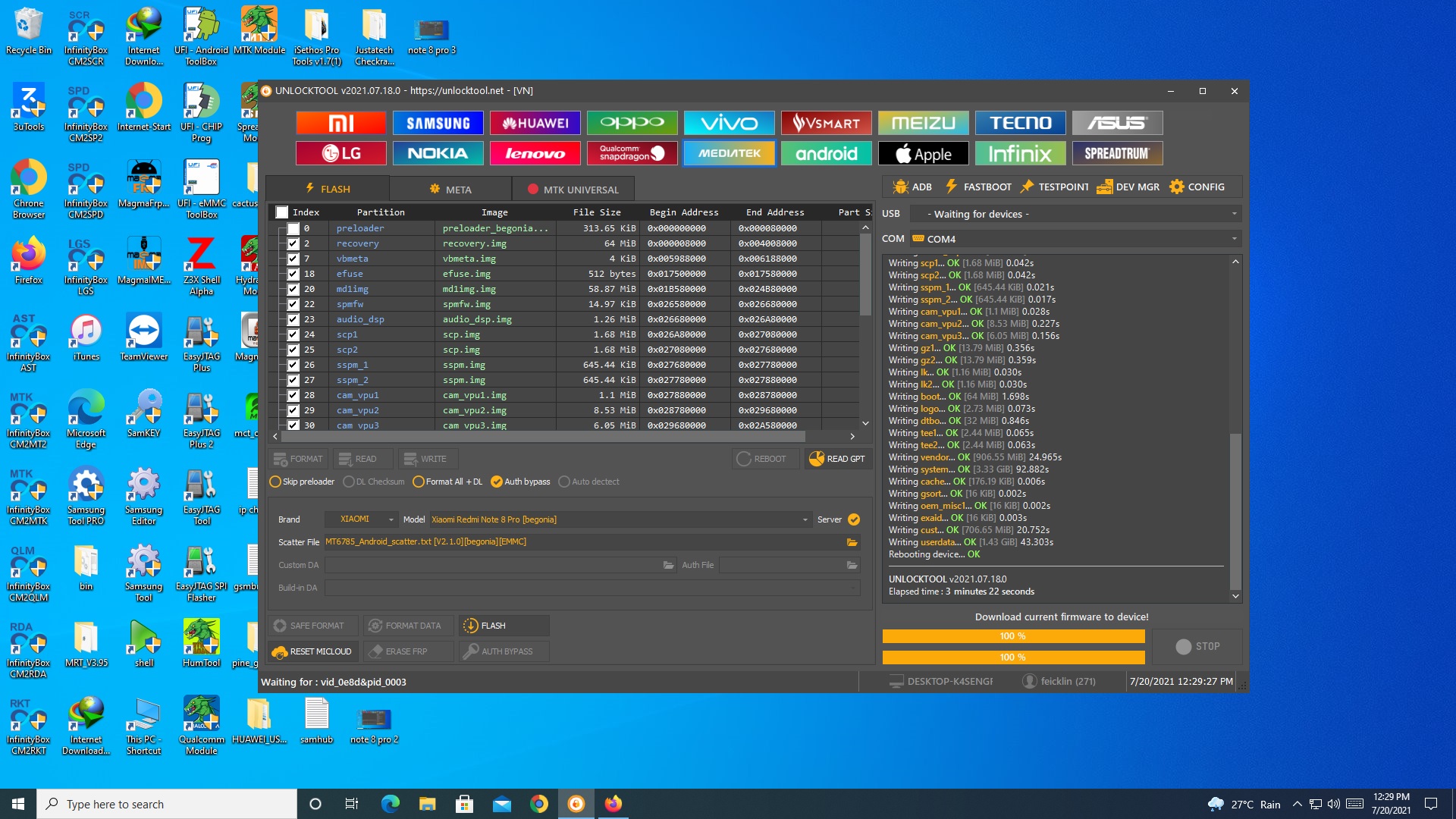Select the Meizu brand logo

(x=923, y=123)
